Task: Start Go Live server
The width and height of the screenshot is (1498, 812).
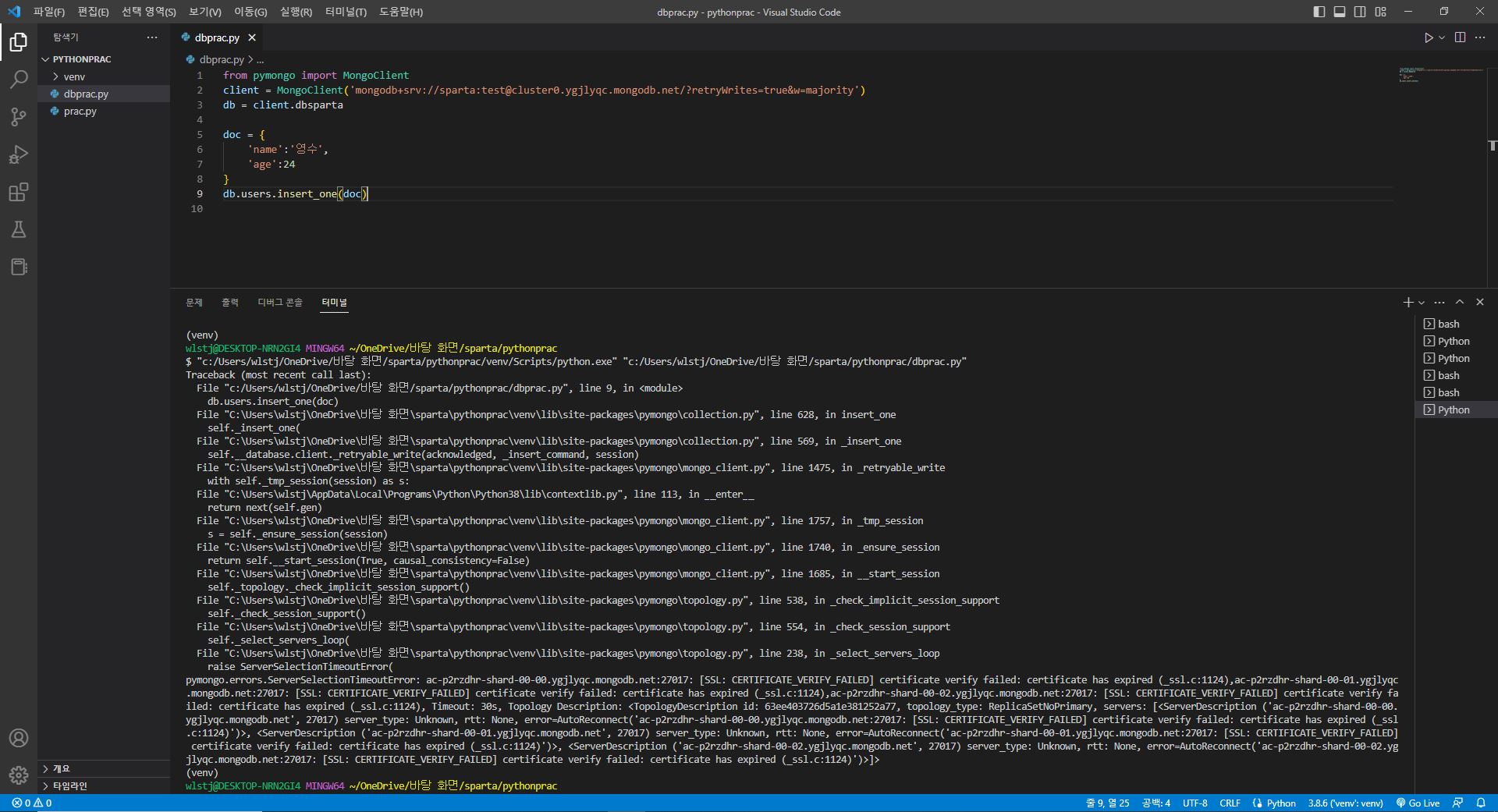Action: tap(1418, 803)
